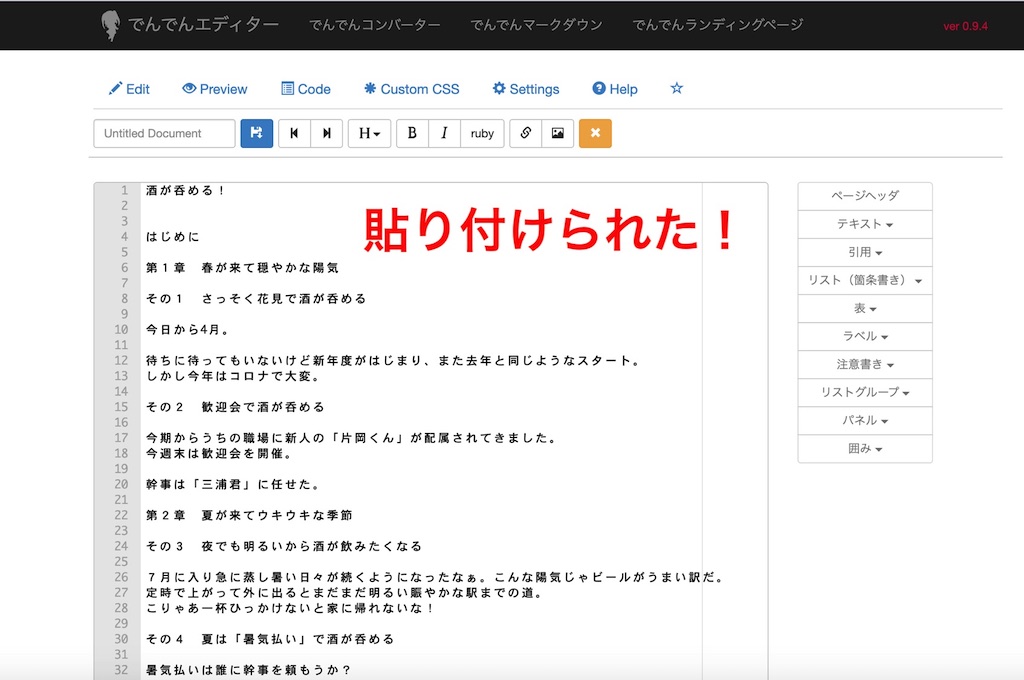The image size is (1024, 680).
Task: Click the Untitled Document title field
Action: coord(164,133)
